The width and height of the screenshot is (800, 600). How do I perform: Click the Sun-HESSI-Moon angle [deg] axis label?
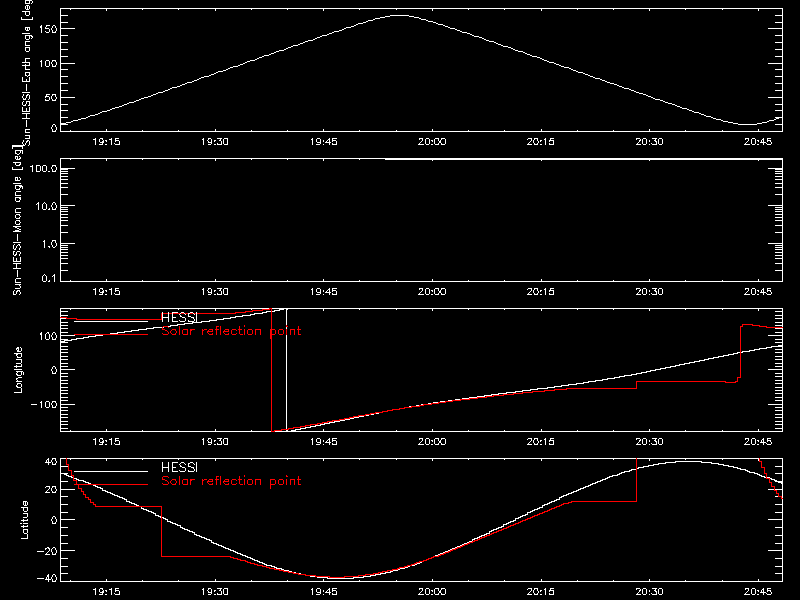[18, 220]
